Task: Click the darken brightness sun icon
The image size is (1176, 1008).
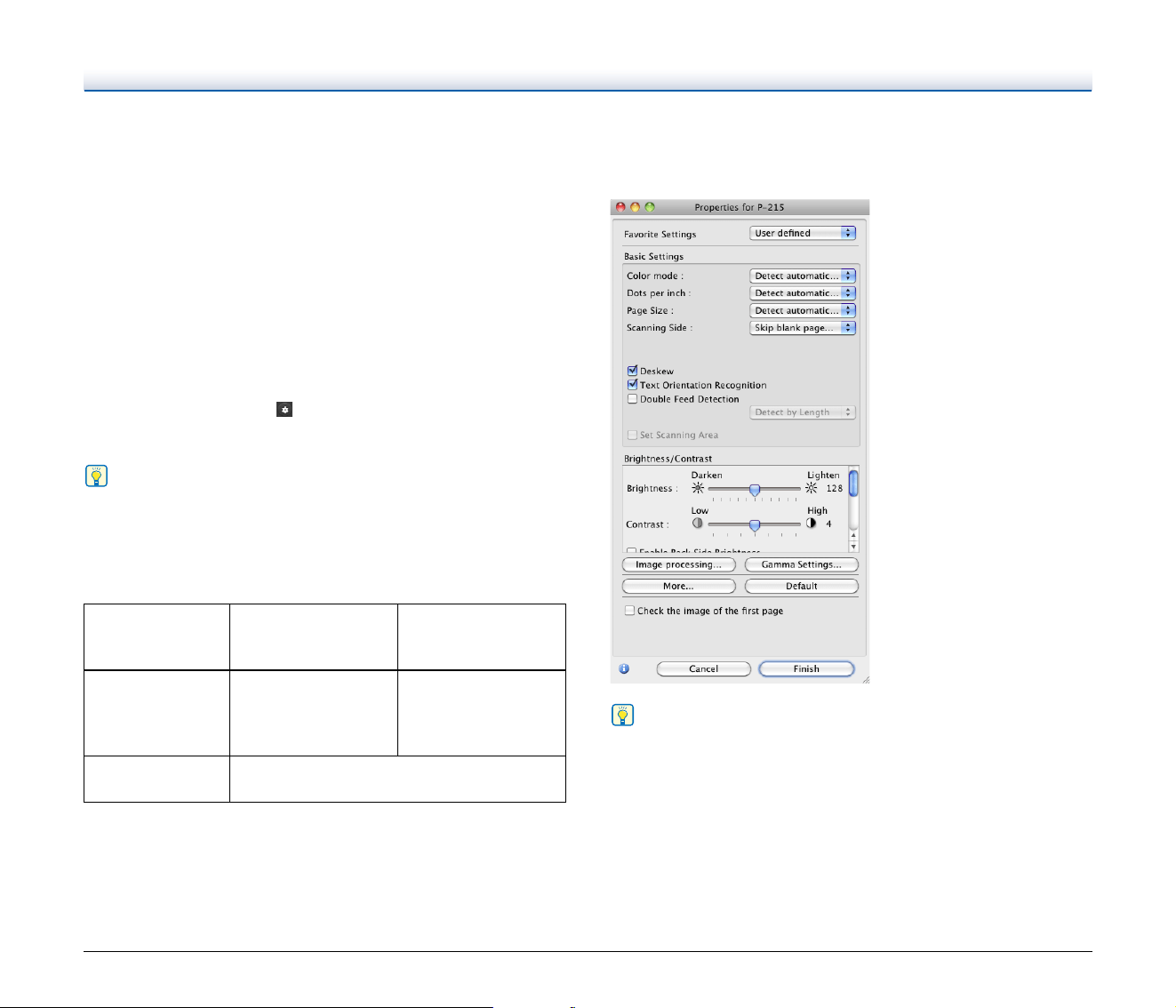Action: click(698, 488)
